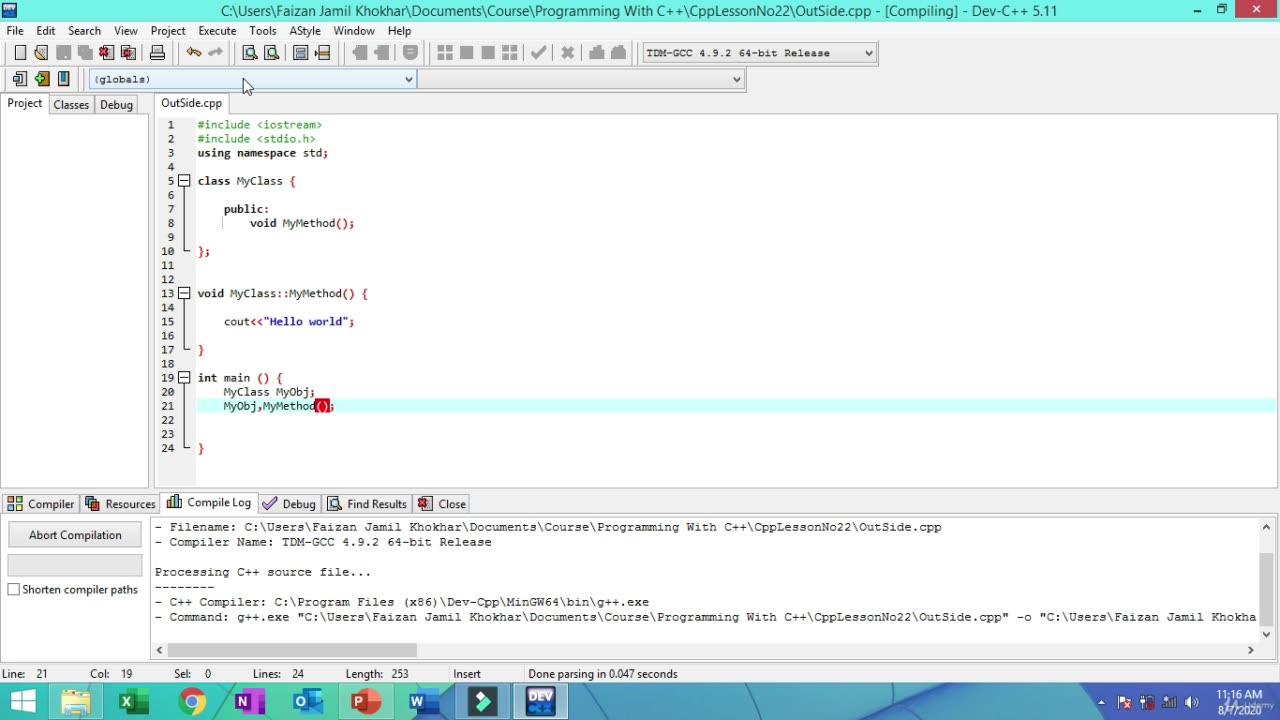Print the source file
This screenshot has width=1280, height=720.
click(x=157, y=53)
